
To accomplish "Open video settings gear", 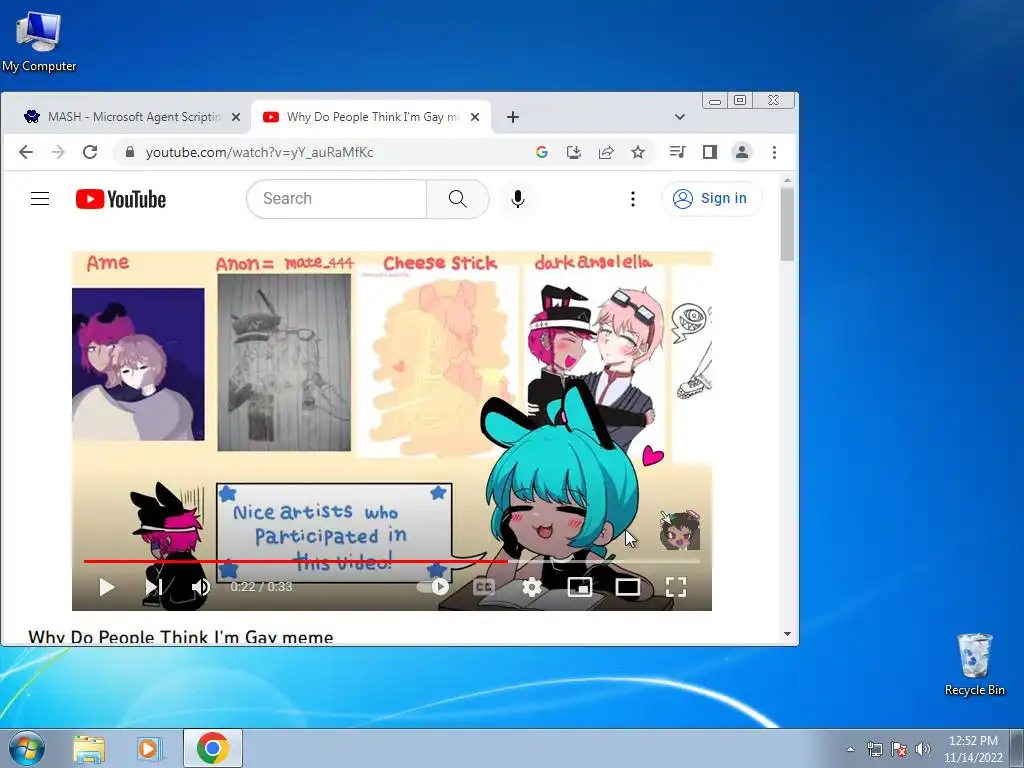I will (532, 587).
